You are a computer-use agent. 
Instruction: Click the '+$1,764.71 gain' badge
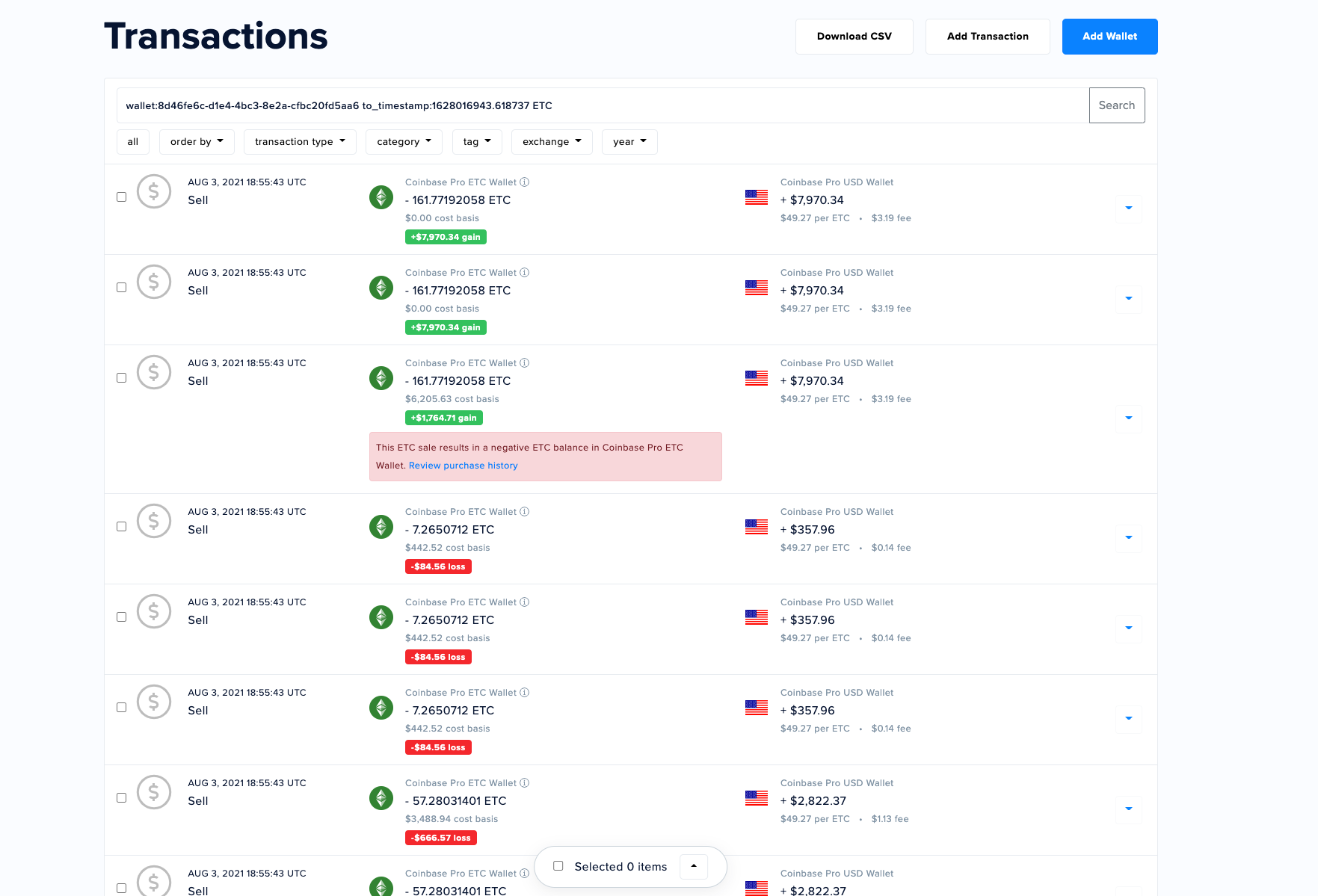444,418
